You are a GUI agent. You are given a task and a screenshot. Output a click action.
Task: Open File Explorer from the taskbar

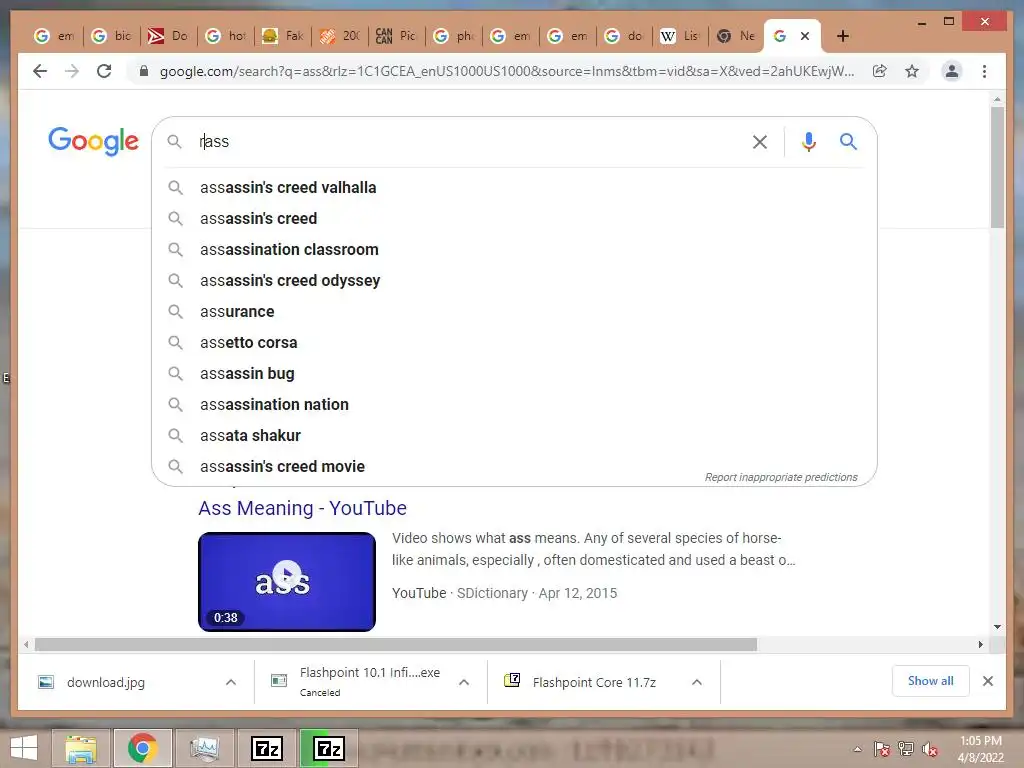coord(80,748)
